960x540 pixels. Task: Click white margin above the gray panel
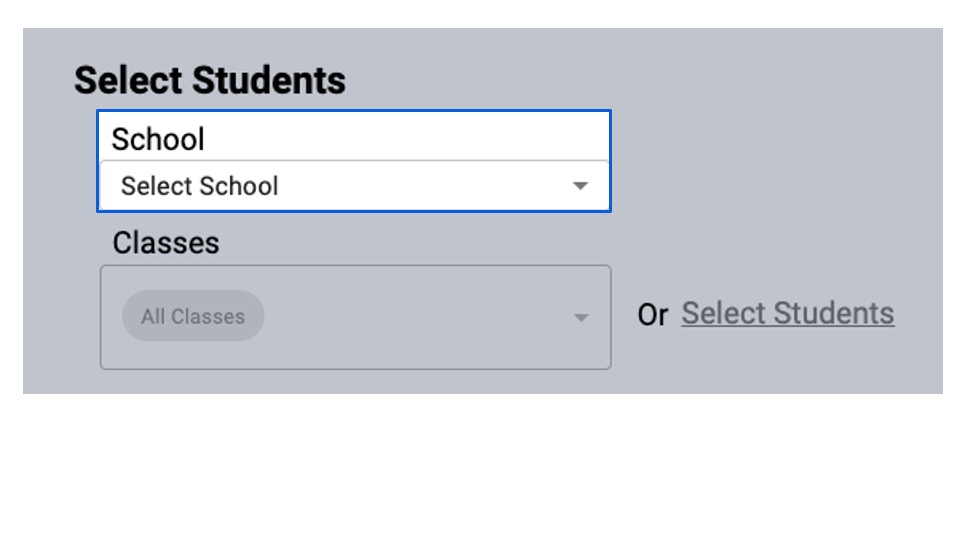(480, 13)
